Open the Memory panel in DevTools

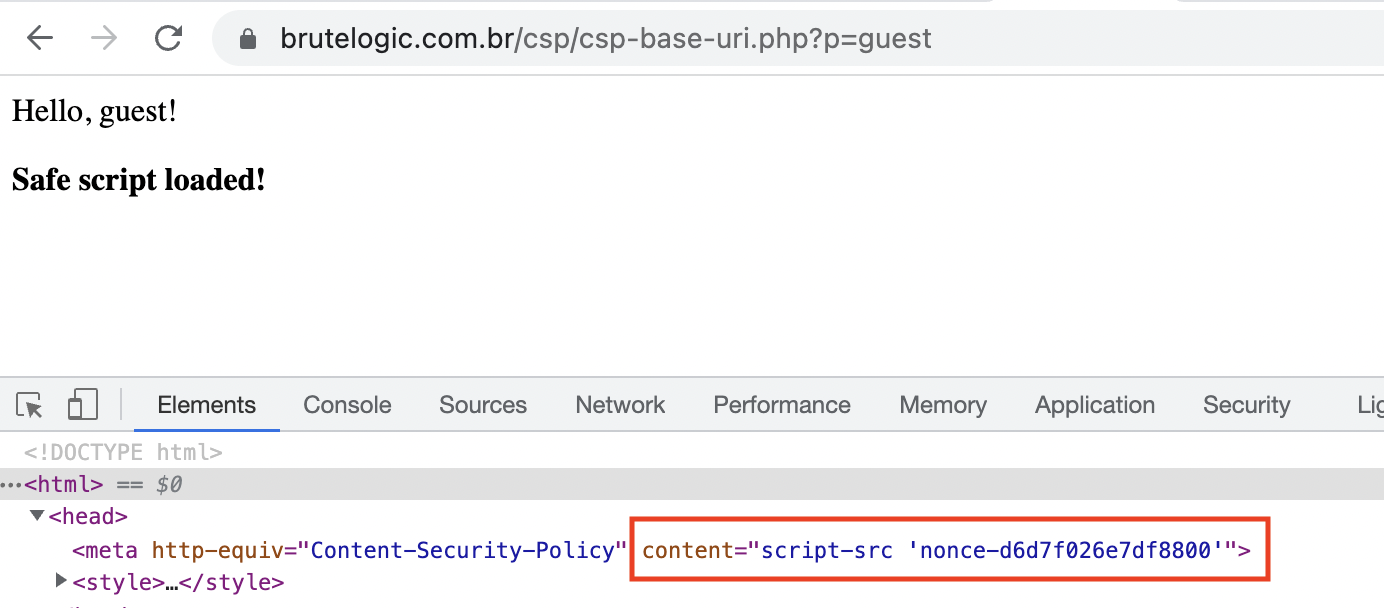(x=942, y=404)
